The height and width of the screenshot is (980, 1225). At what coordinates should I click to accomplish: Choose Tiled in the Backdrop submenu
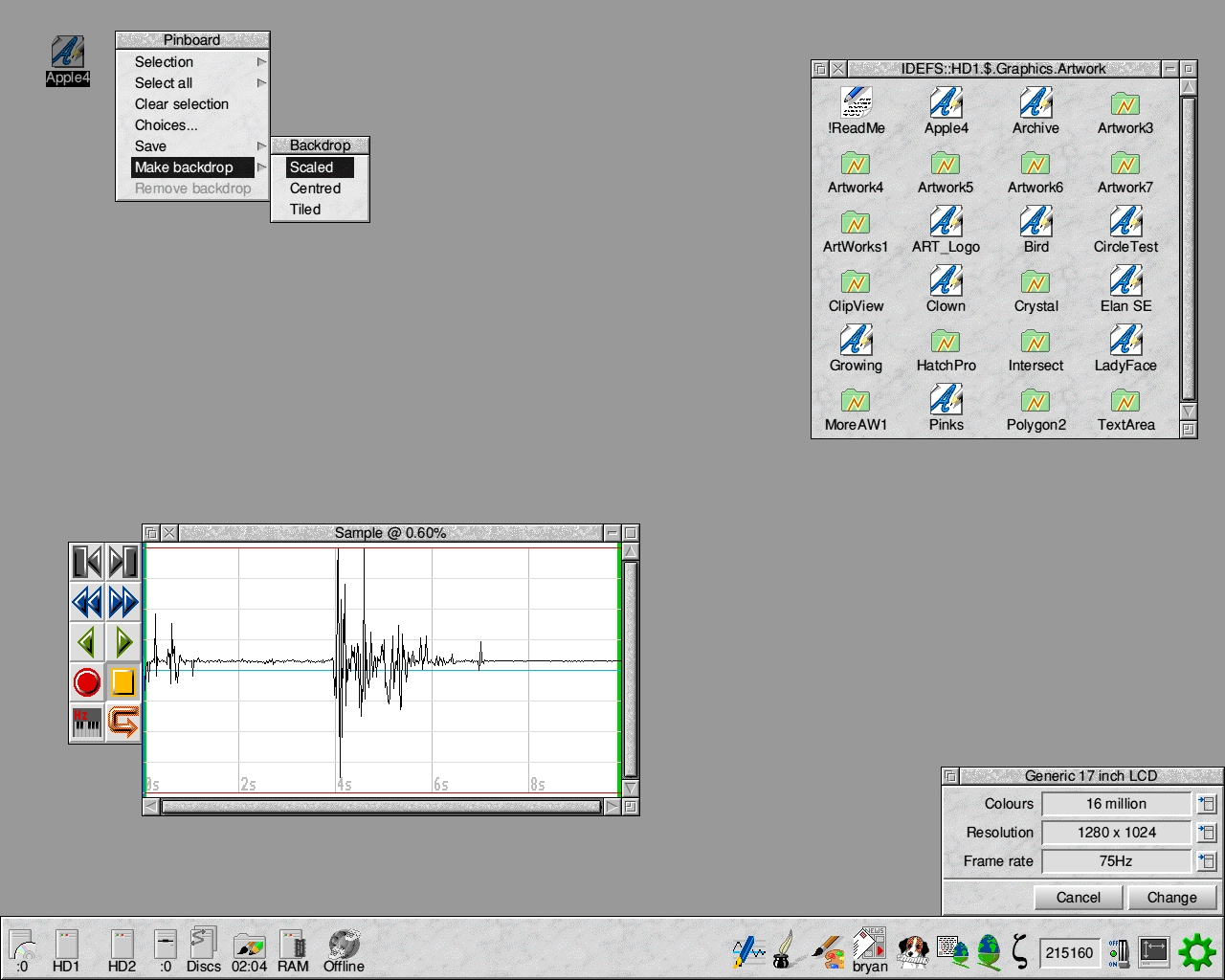306,210
